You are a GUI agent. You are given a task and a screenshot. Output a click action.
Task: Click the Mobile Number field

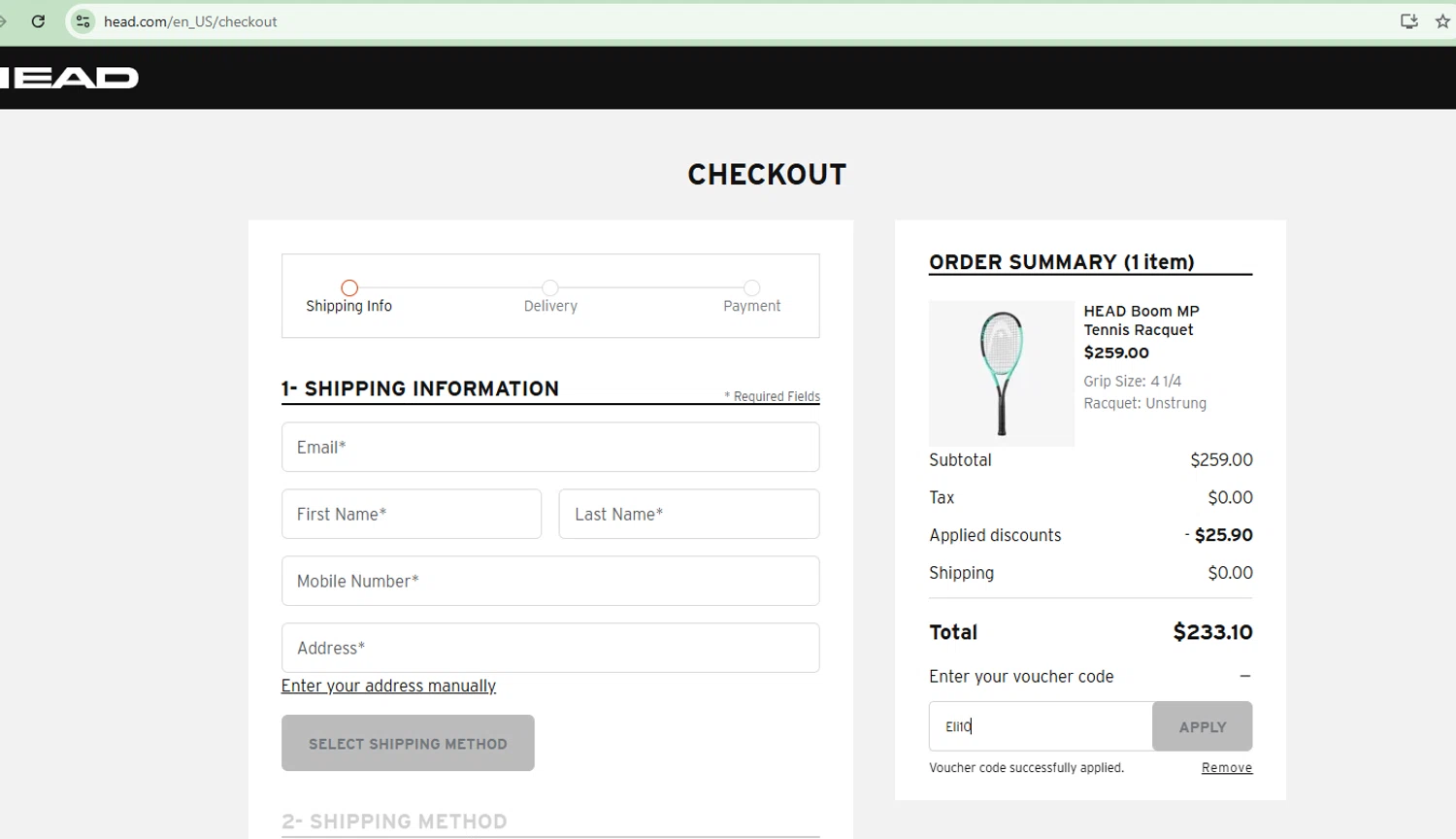[550, 581]
